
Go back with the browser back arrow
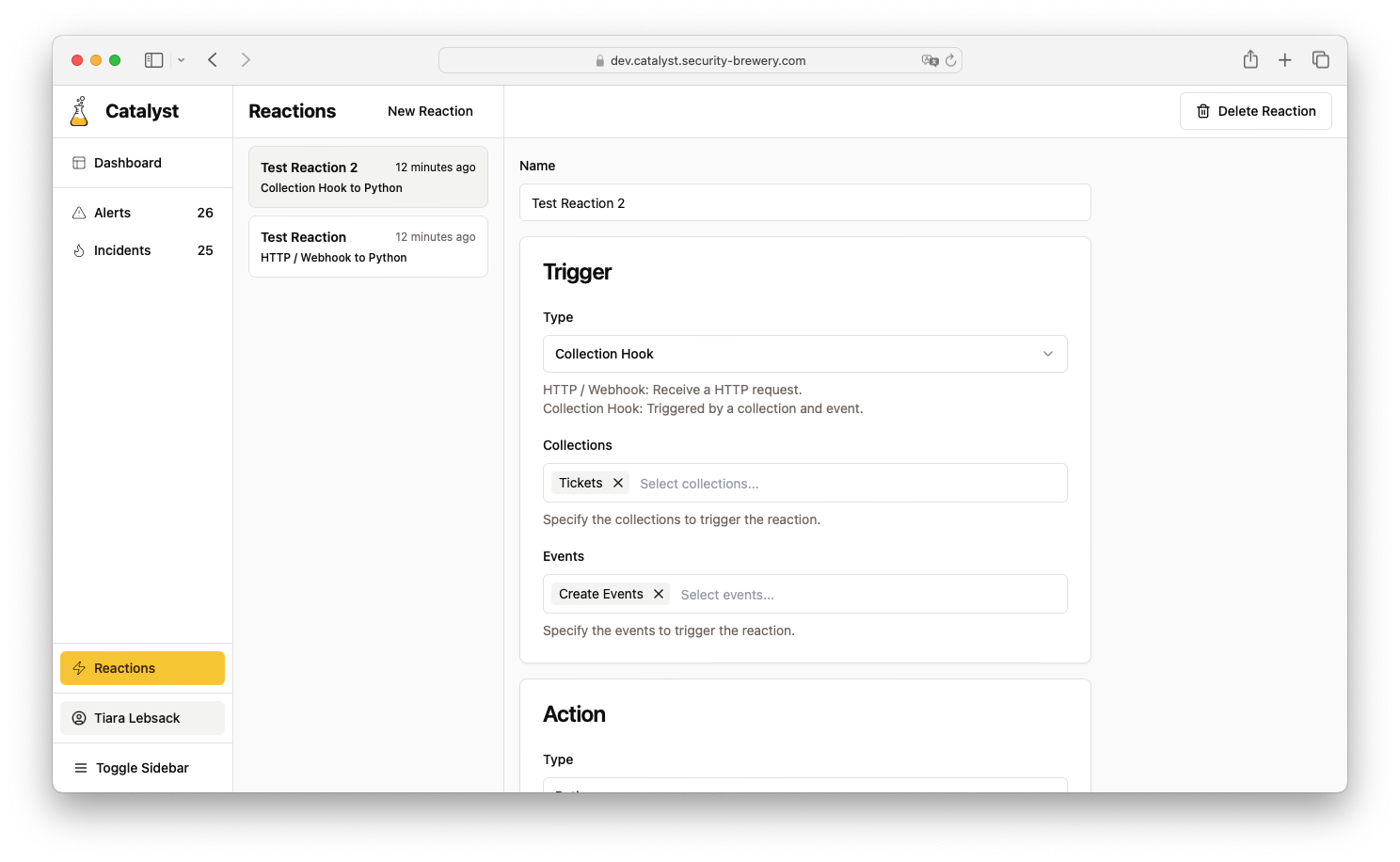[213, 60]
